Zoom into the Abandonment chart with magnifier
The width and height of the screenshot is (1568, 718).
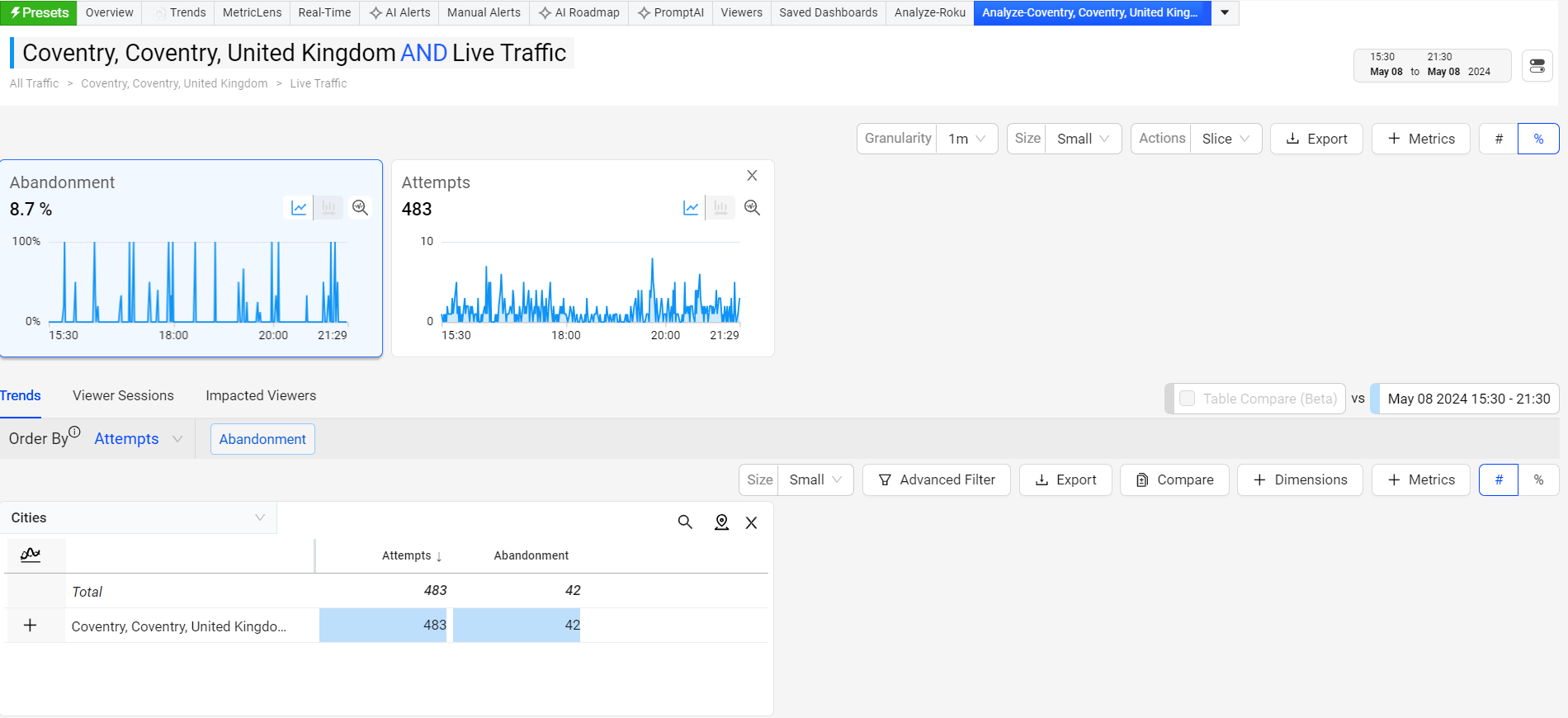pos(360,208)
